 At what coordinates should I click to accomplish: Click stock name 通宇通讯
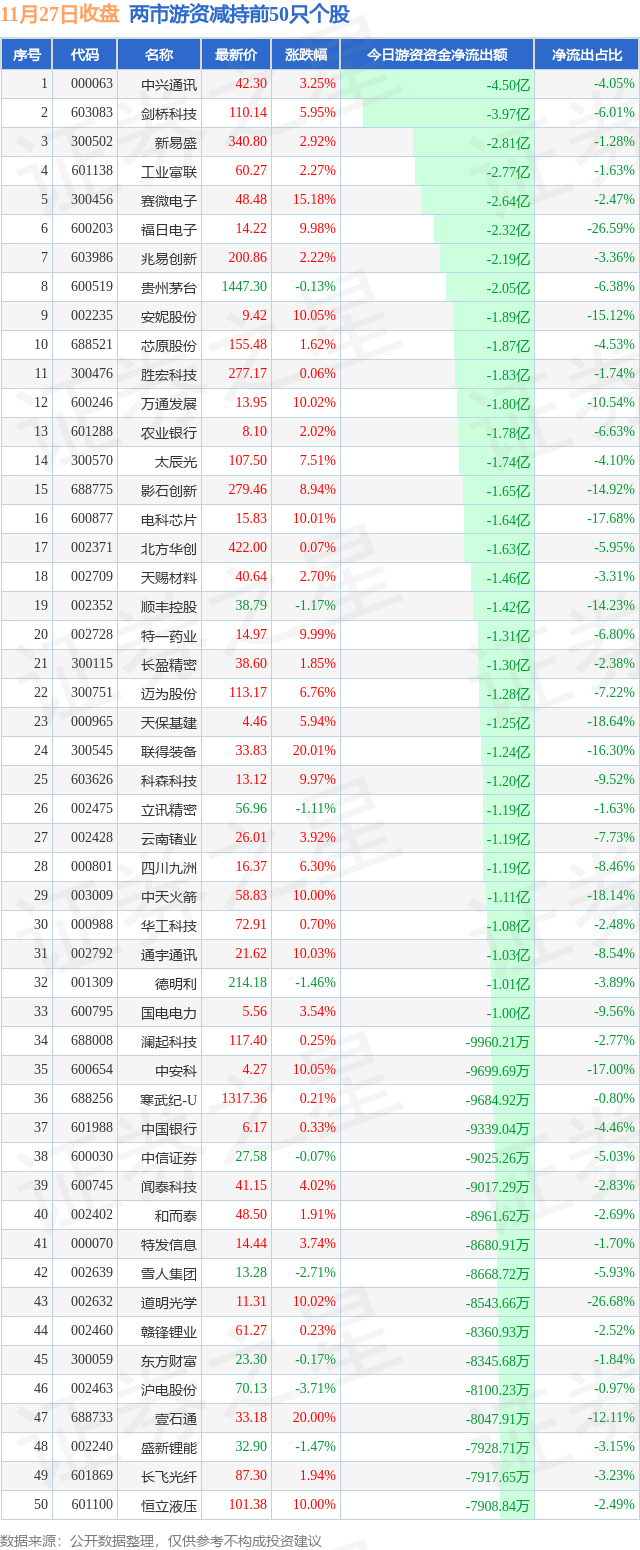(x=169, y=954)
